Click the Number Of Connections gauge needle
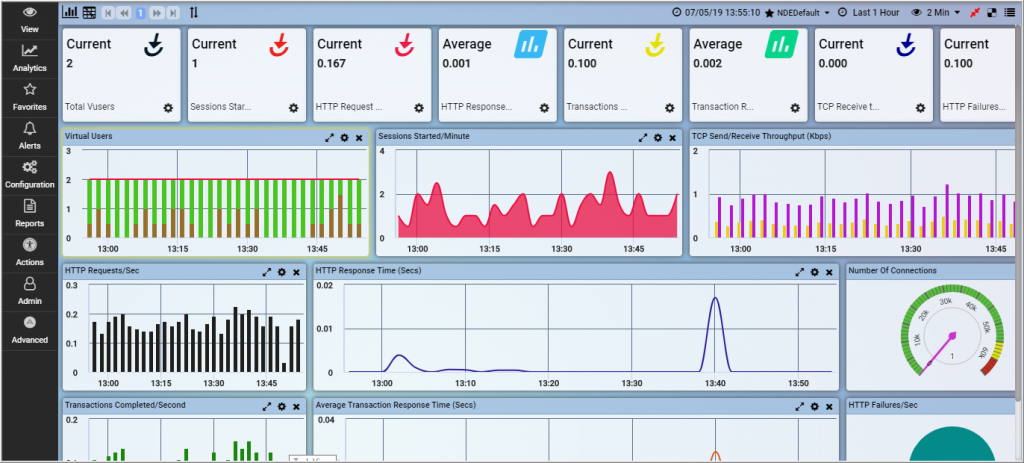 [938, 354]
